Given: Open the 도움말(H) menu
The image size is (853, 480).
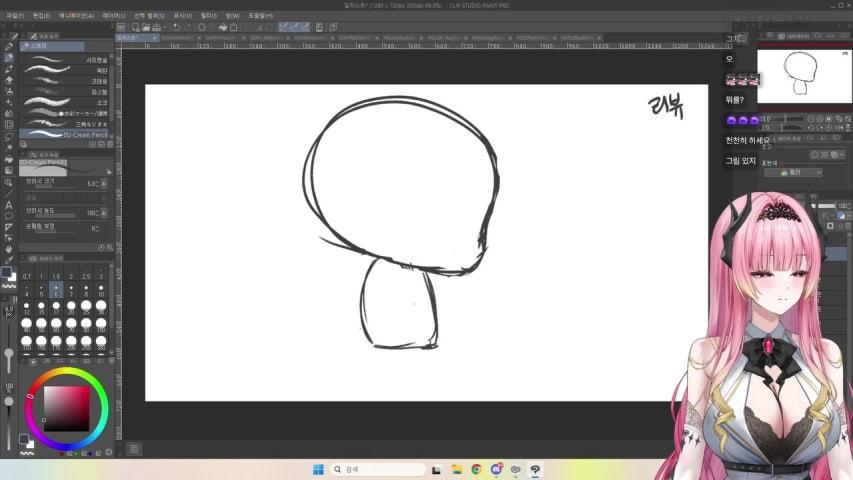Looking at the screenshot, I should point(261,16).
